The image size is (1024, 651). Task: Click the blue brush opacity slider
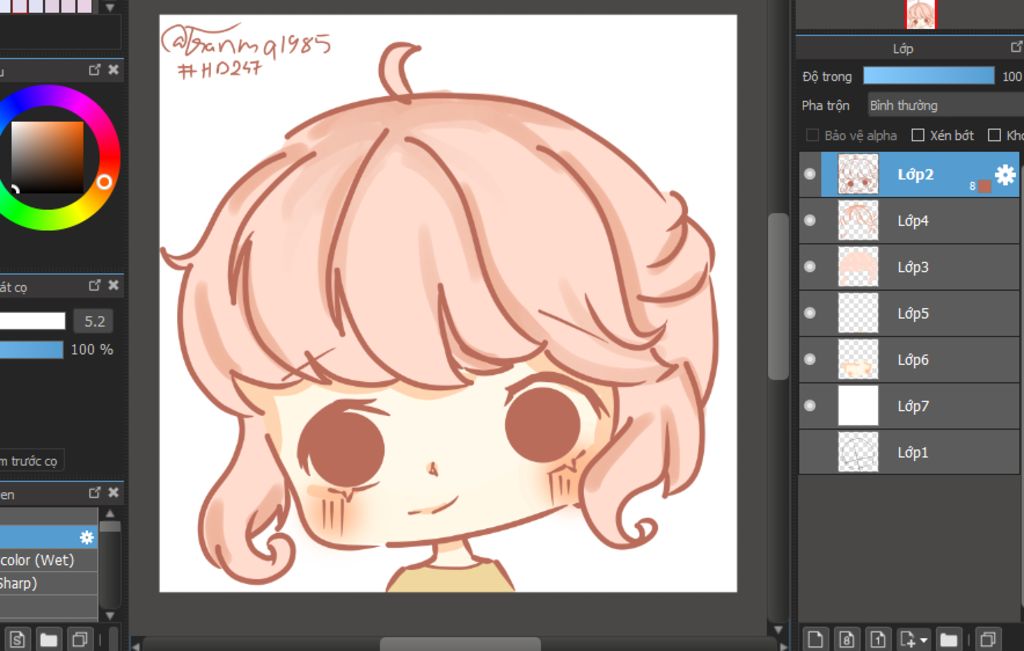31,350
